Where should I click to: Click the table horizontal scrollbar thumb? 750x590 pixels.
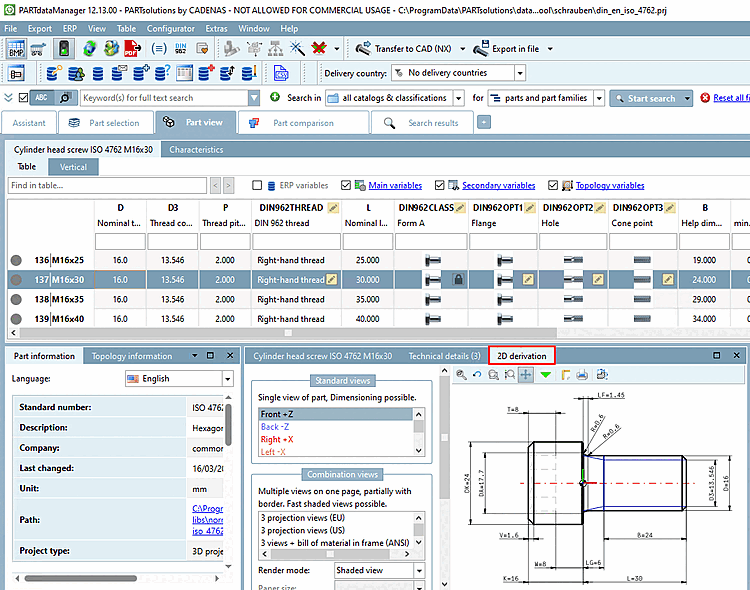288,333
